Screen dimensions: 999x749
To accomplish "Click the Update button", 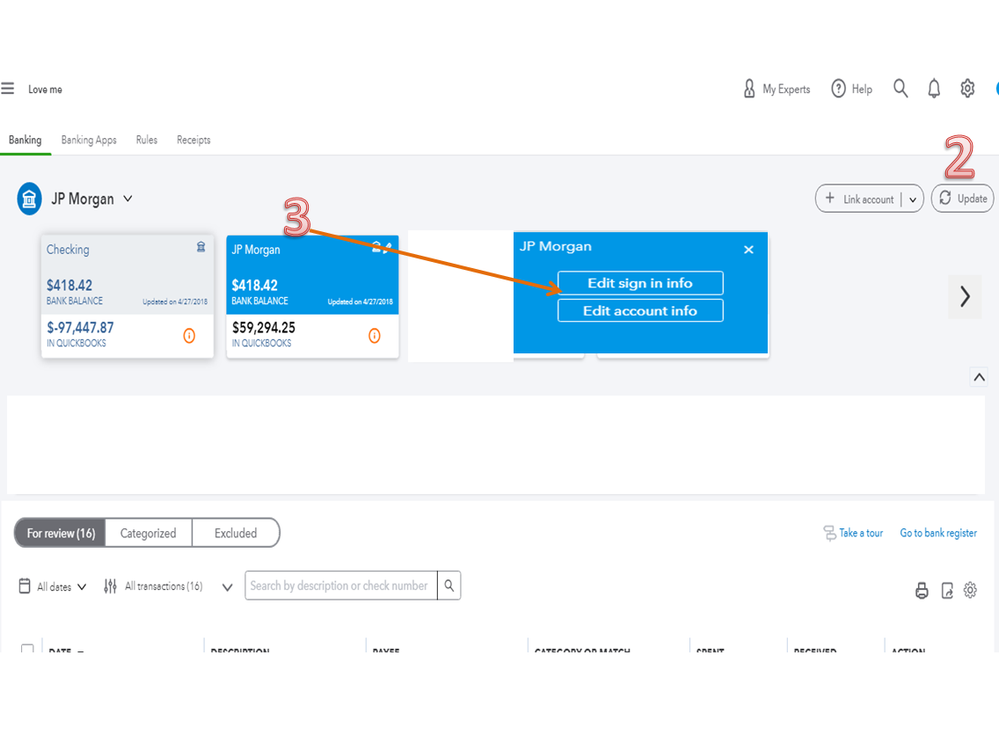I will [x=962, y=199].
